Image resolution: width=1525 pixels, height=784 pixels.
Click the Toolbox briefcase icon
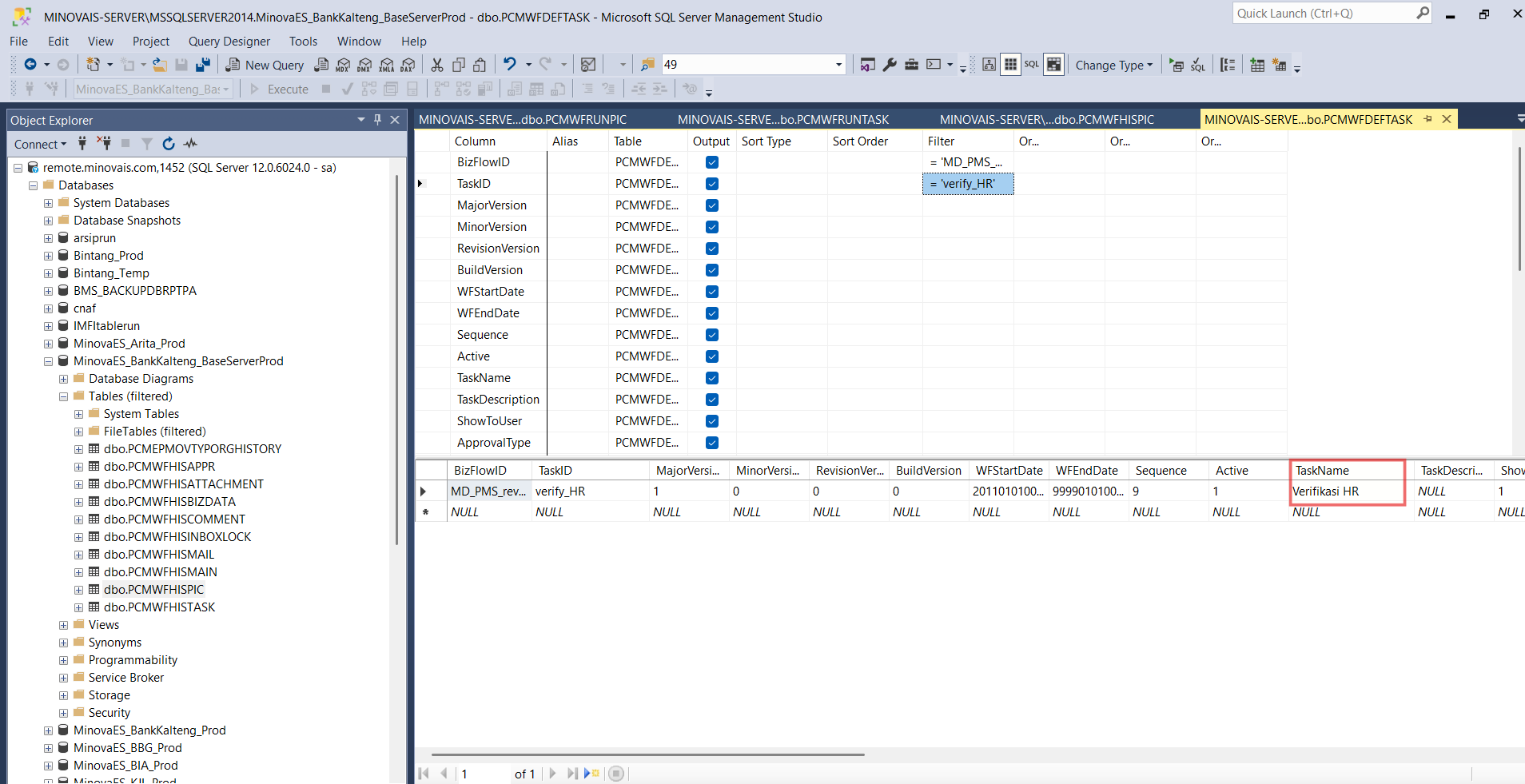911,65
